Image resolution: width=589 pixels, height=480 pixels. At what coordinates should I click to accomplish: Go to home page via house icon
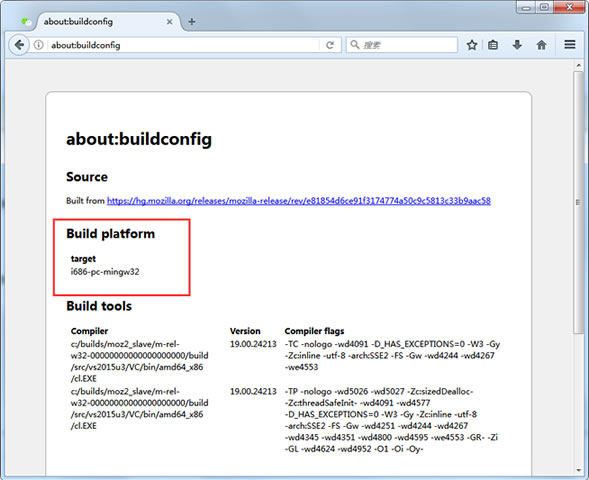coord(541,45)
